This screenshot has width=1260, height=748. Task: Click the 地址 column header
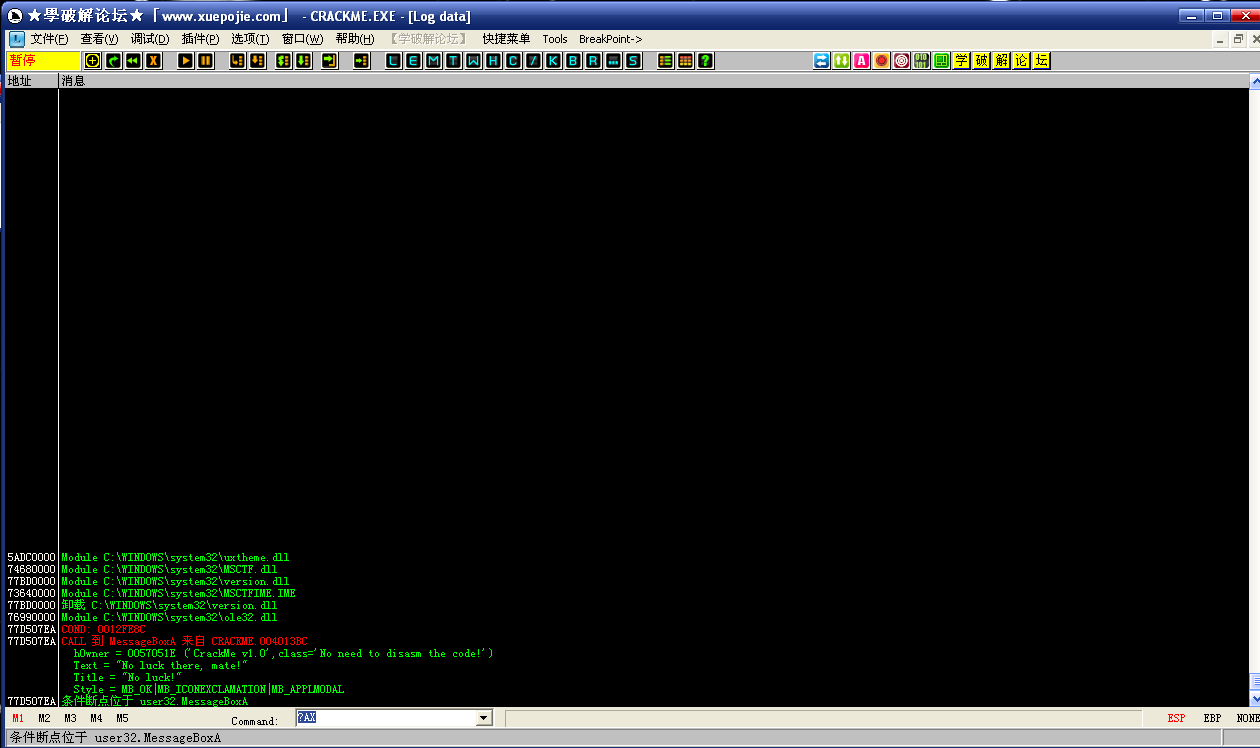point(31,81)
